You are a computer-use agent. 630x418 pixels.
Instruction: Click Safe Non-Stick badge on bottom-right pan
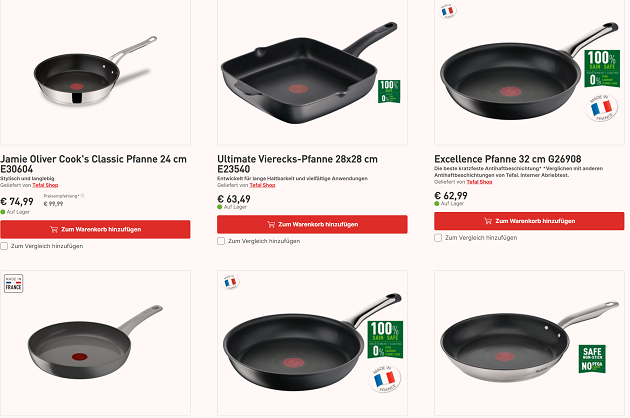click(592, 359)
